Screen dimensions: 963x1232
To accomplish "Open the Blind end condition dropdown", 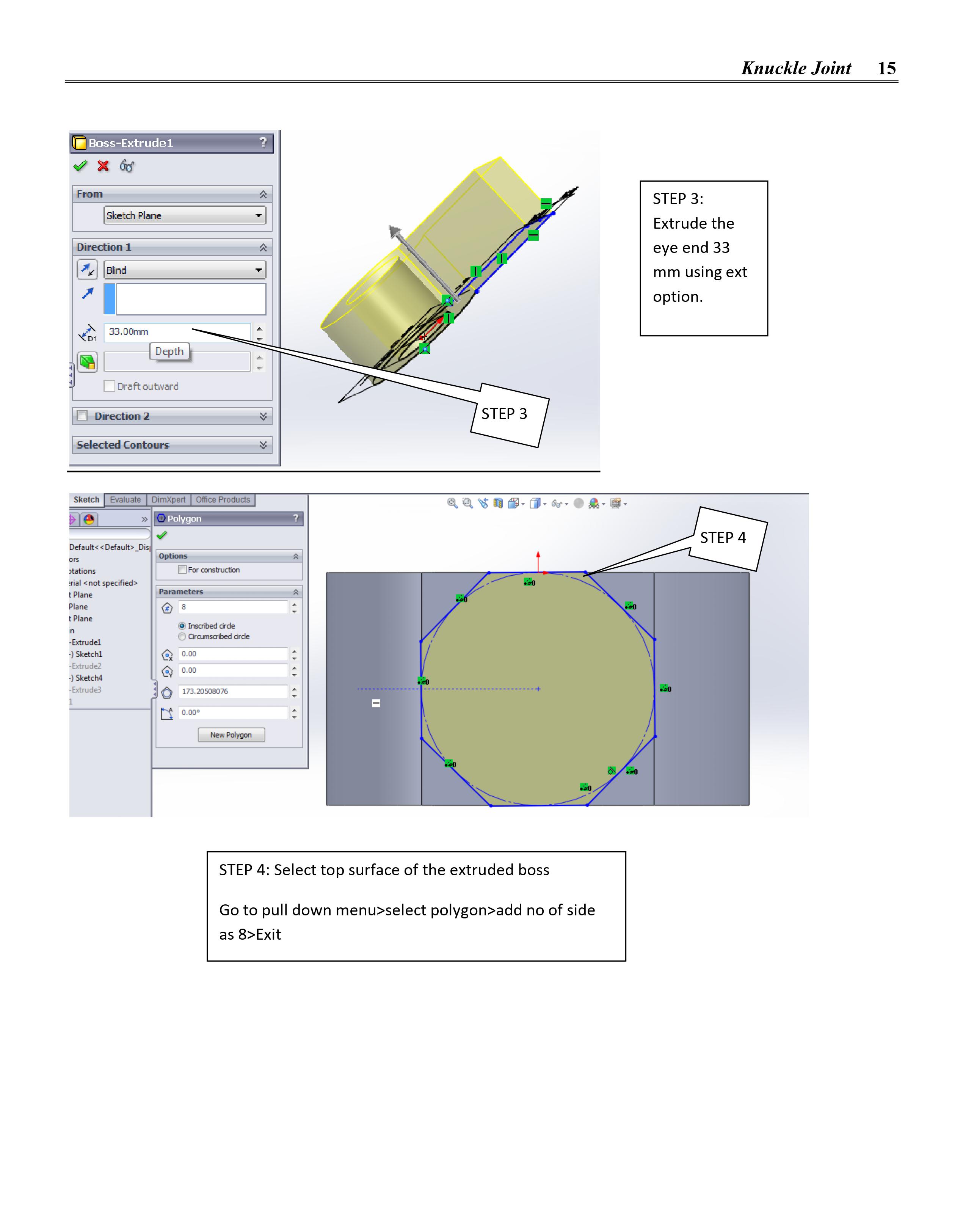I will tap(185, 270).
